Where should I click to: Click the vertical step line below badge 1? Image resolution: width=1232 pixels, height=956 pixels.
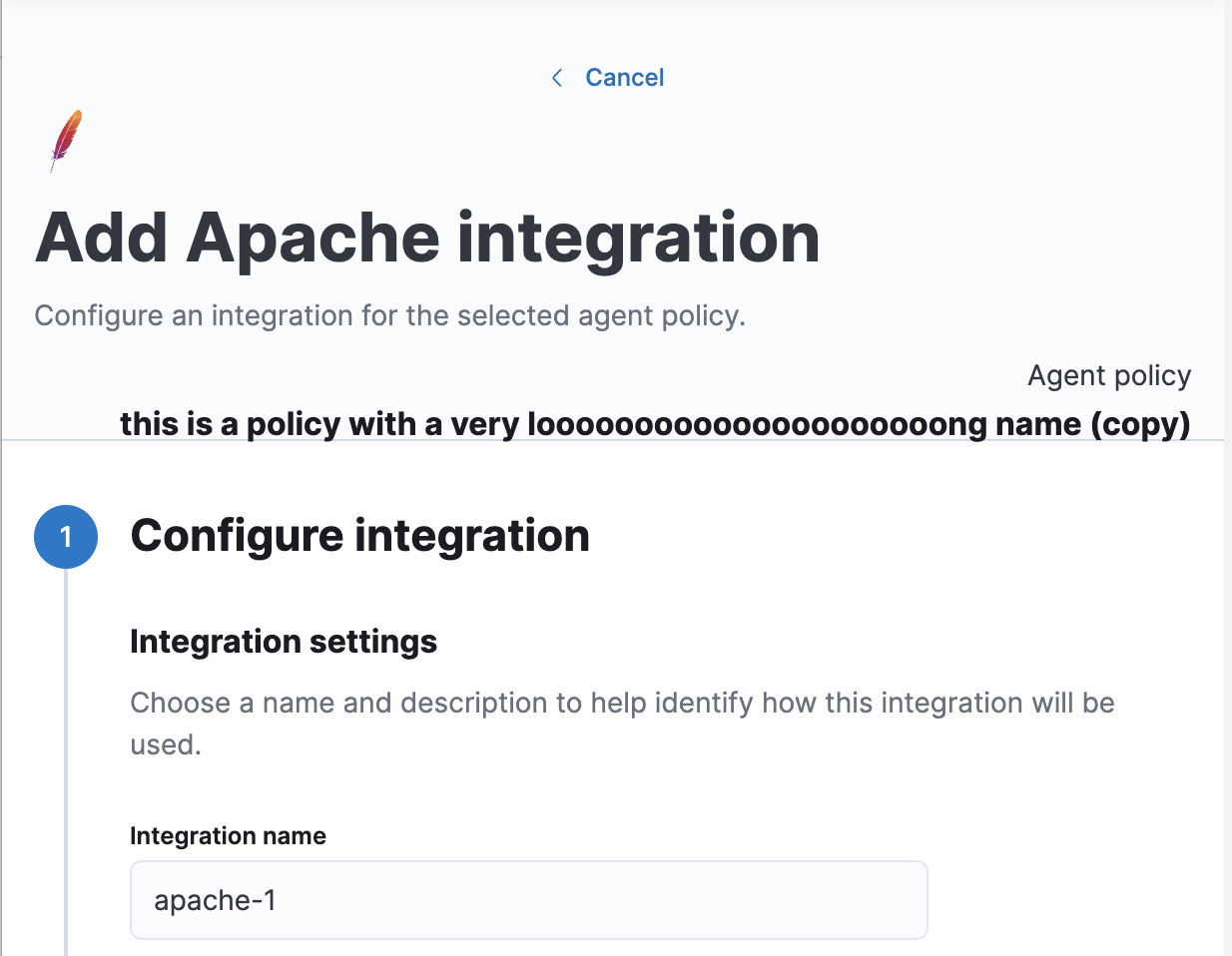(x=66, y=758)
